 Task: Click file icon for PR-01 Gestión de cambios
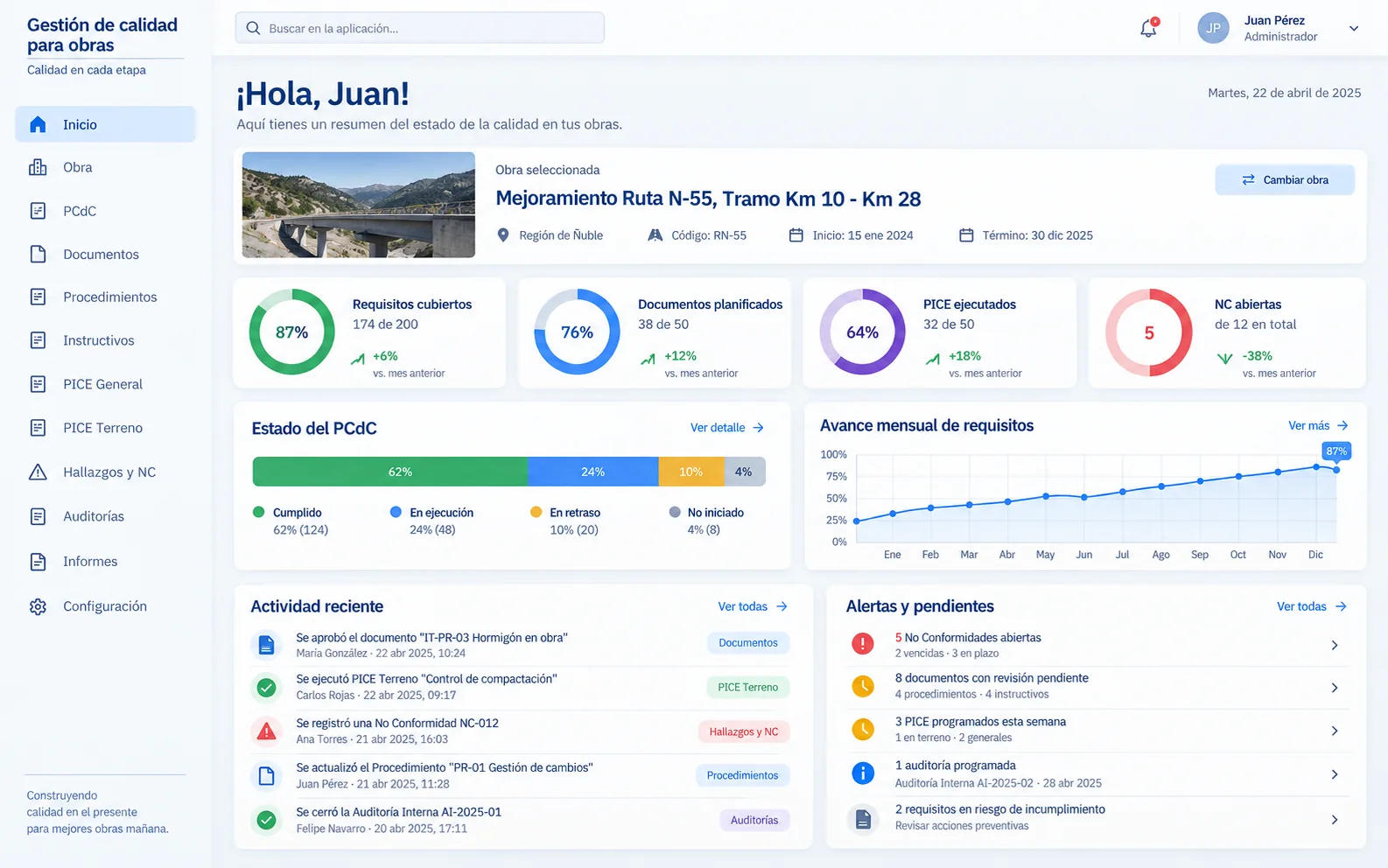(267, 776)
